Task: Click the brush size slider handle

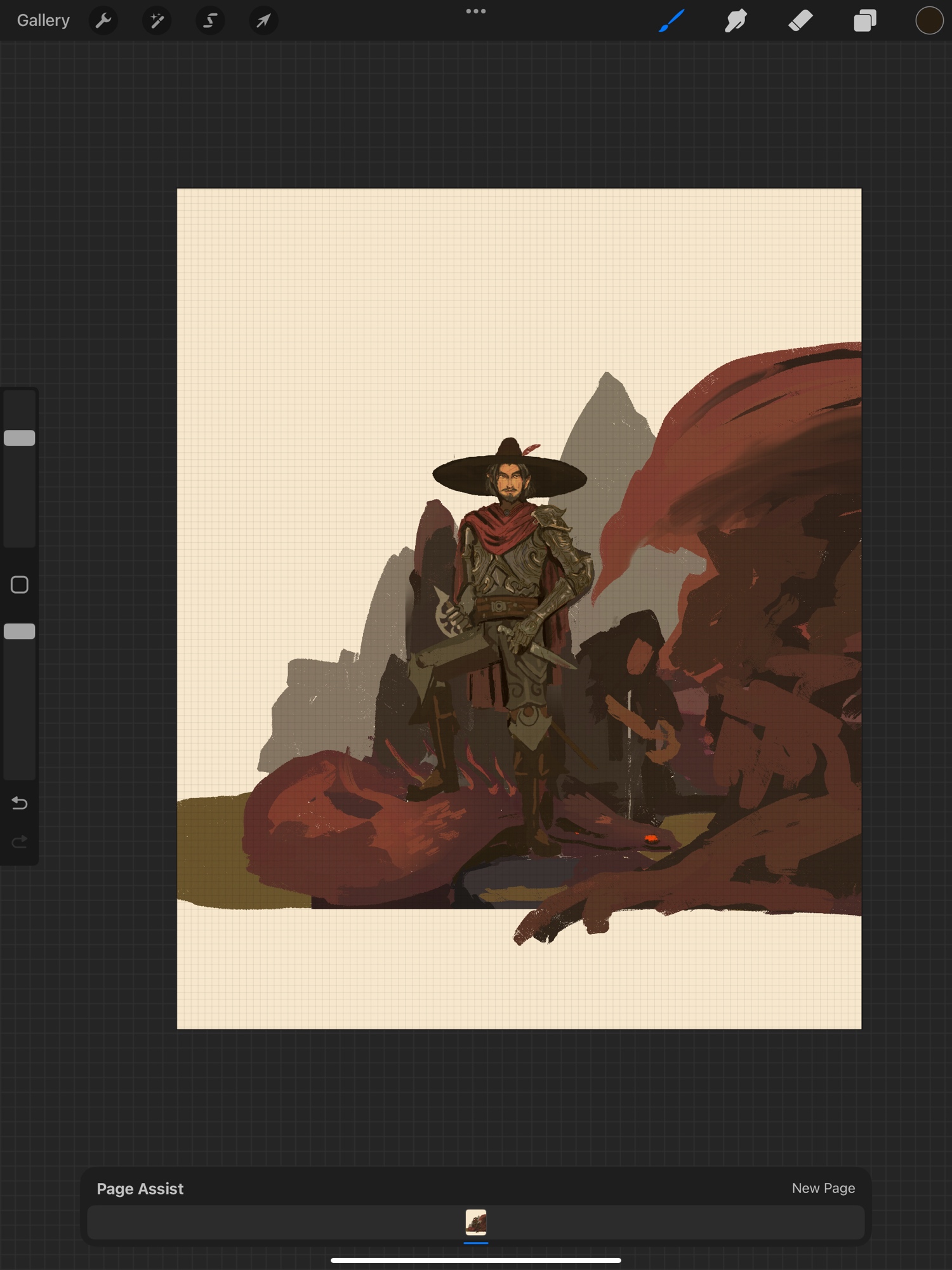Action: pyautogui.click(x=20, y=438)
